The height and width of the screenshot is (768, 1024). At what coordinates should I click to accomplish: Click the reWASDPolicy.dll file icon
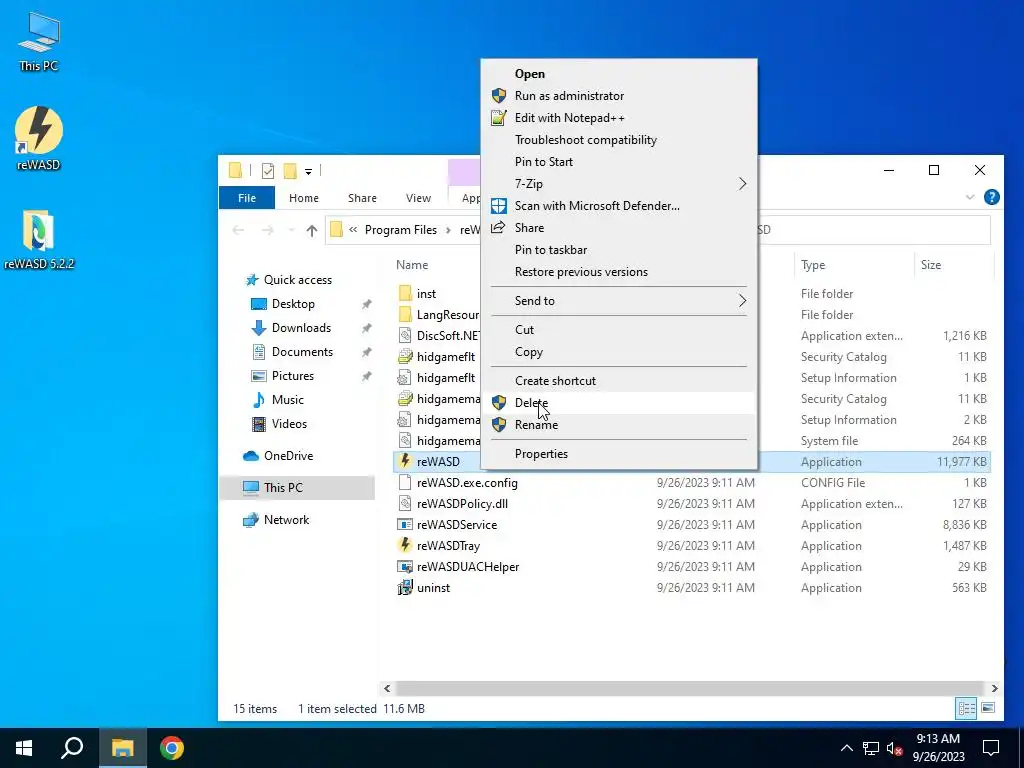click(405, 504)
